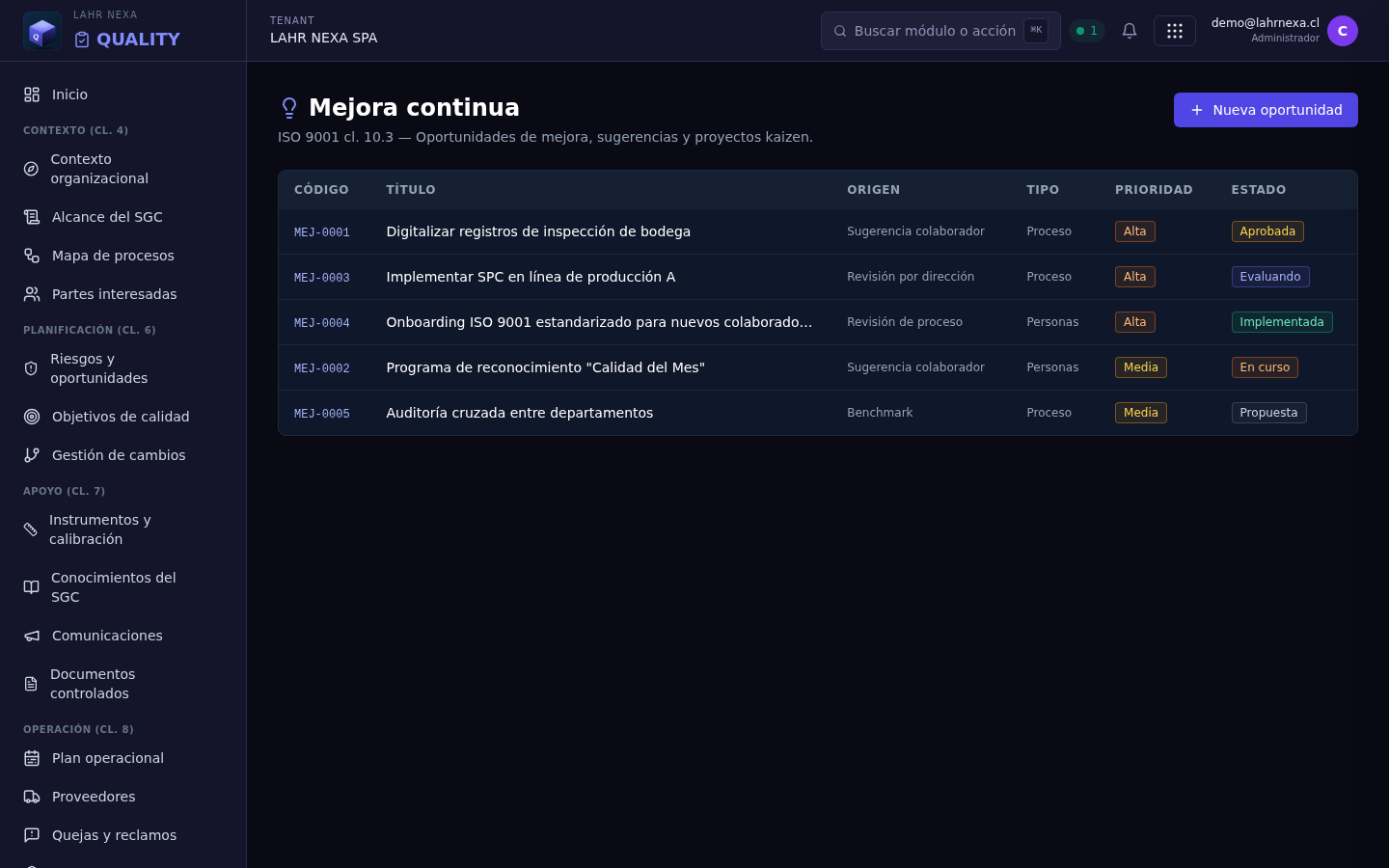
Task: Click the calendar icon for Plan operacional
Action: pyautogui.click(x=32, y=758)
